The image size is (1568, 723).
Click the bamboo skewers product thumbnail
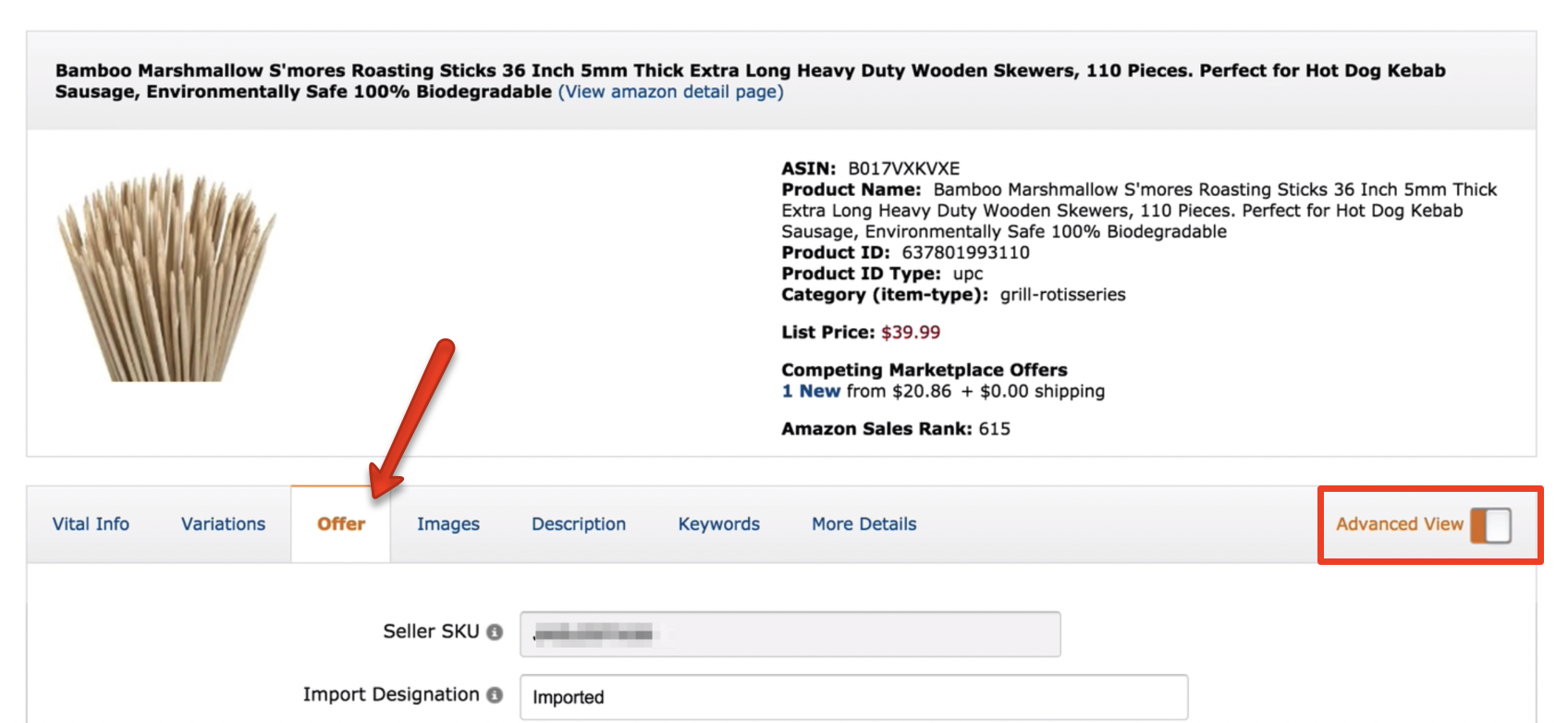166,276
